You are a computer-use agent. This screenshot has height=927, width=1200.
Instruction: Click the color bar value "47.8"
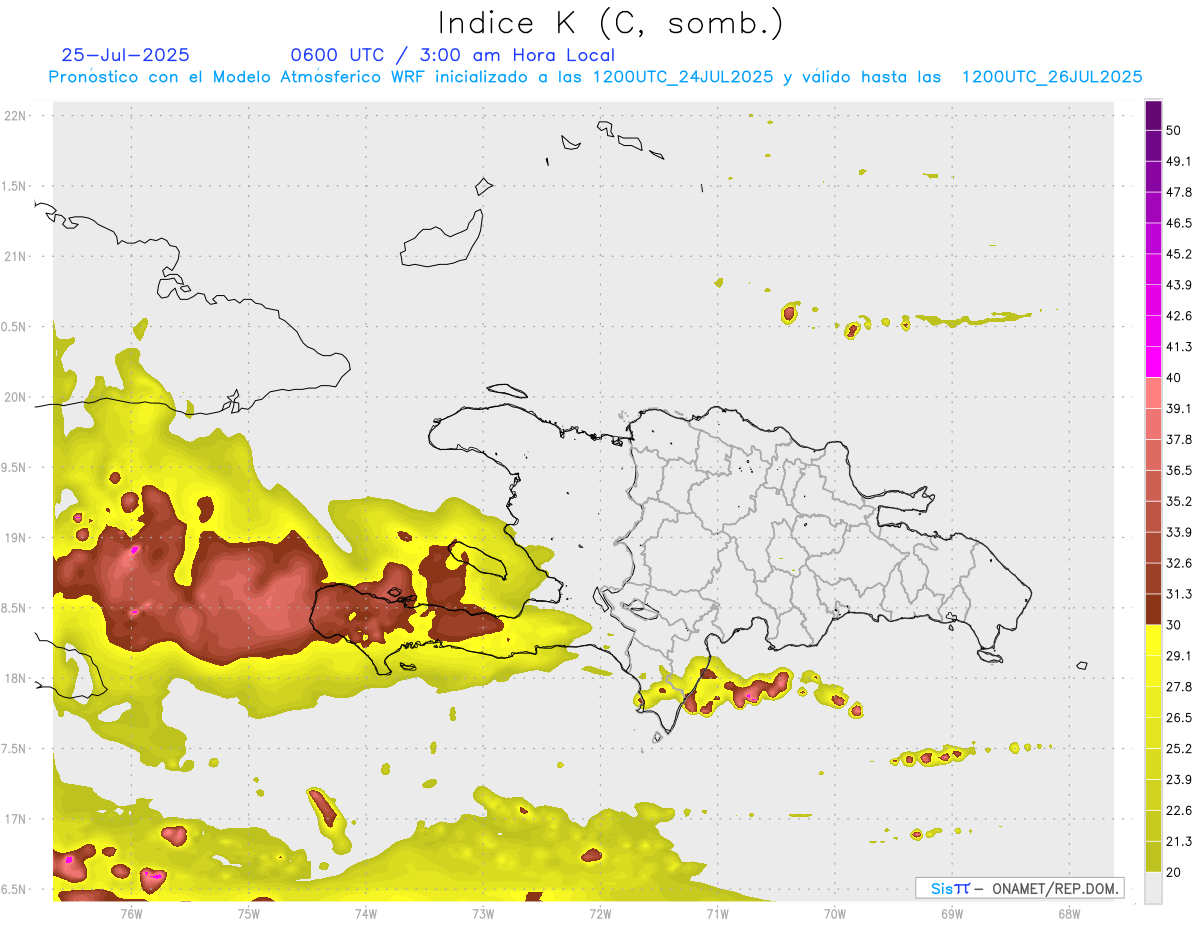pos(1179,192)
